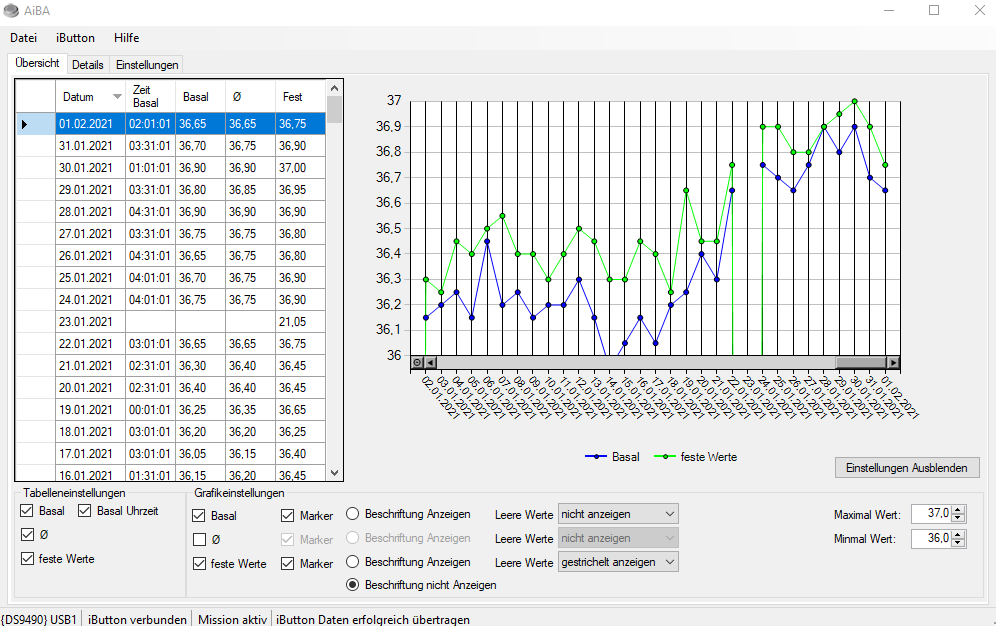Image resolution: width=996 pixels, height=626 pixels.
Task: Toggle Basal checkbox in Grafikeinstellungen
Action: [x=199, y=516]
